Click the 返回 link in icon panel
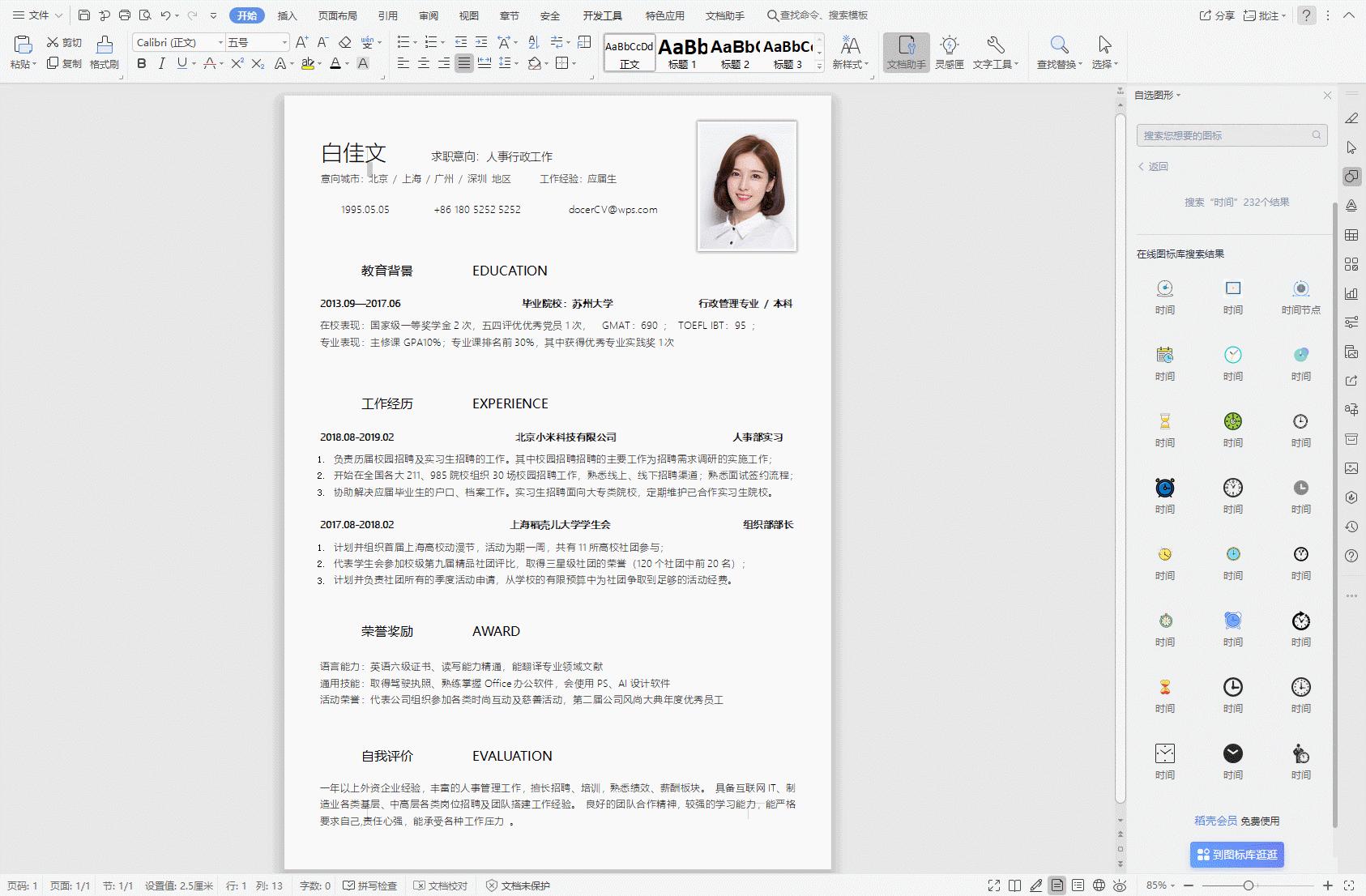Viewport: 1366px width, 896px height. pyautogui.click(x=1154, y=167)
